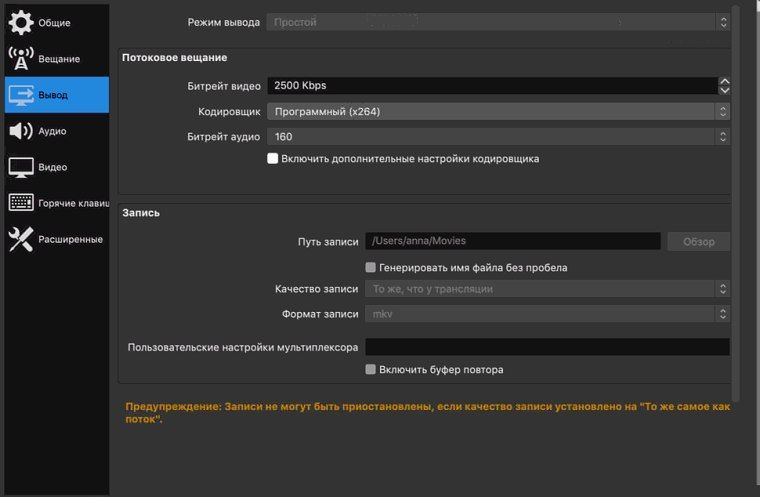760x497 pixels.
Task: Click the Качество записи label
Action: [x=317, y=289]
